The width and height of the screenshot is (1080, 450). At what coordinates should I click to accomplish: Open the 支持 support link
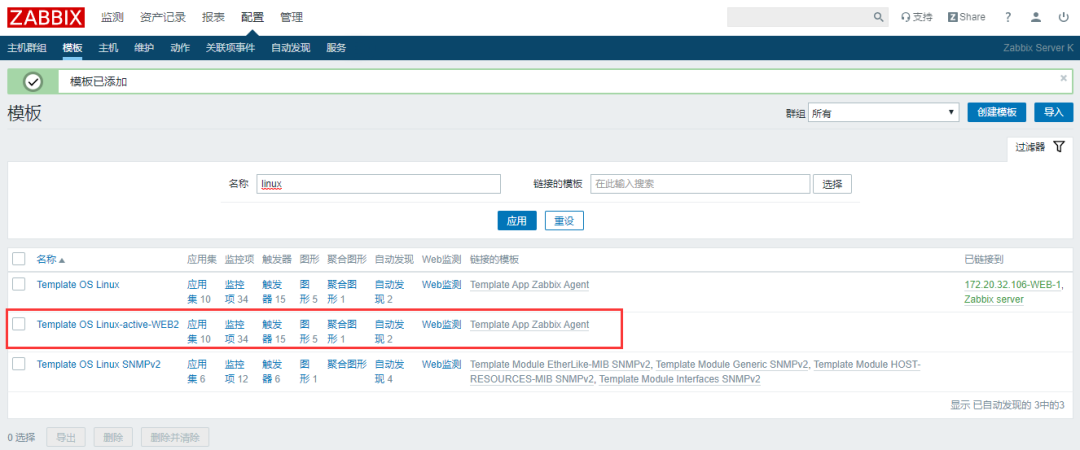point(917,17)
